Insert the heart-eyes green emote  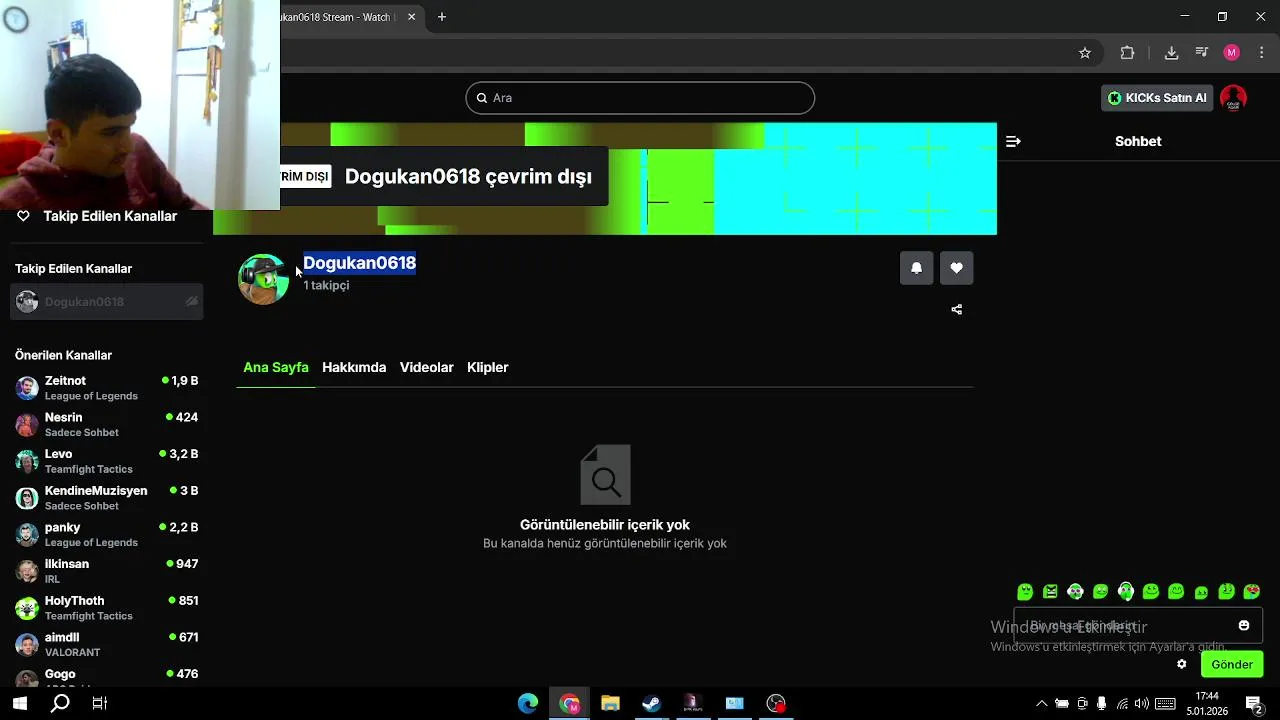1252,592
